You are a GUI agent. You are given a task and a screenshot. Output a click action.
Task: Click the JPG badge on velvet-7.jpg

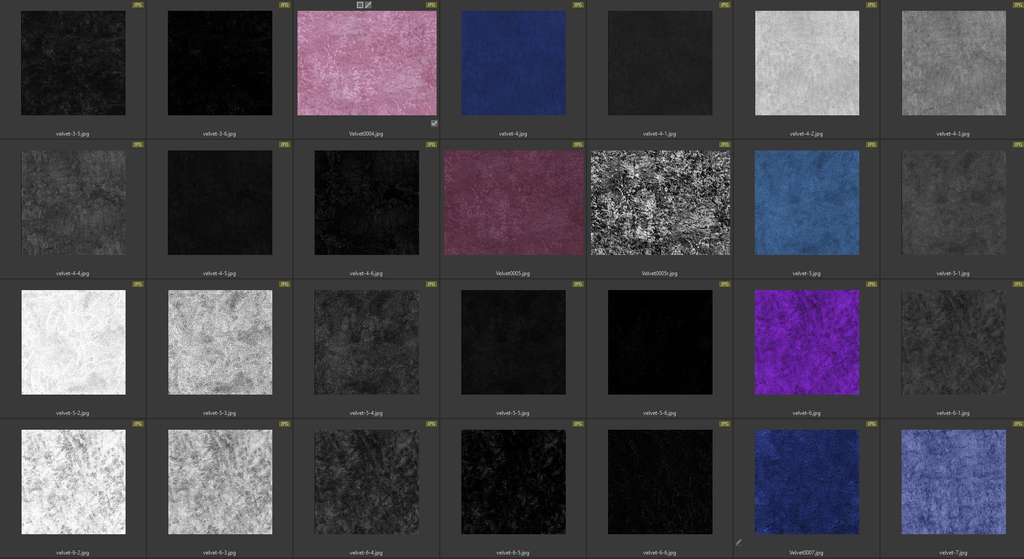(x=1017, y=424)
